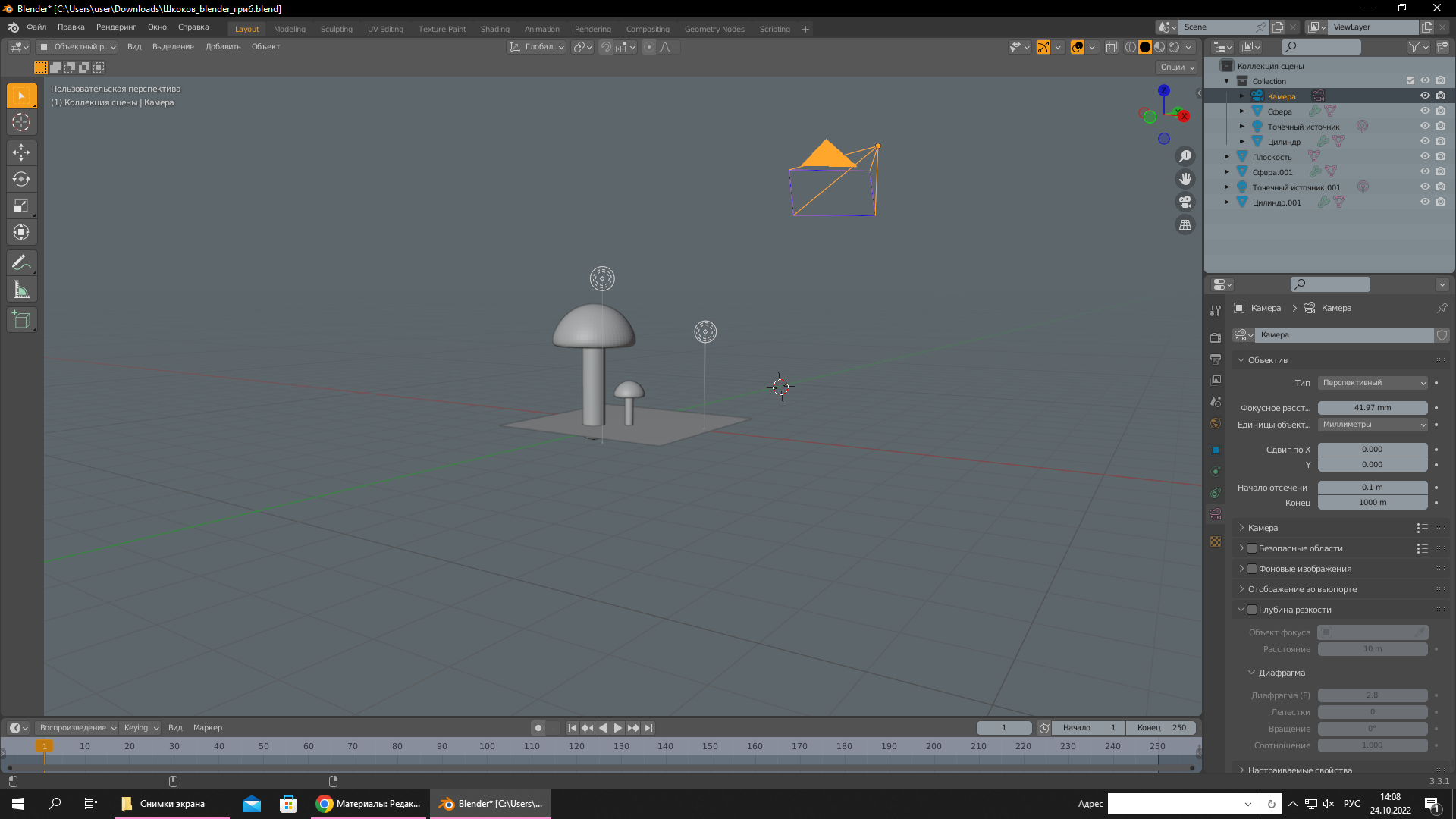Toggle Collection exclude checkbox
This screenshot has height=819, width=1456.
click(1410, 80)
